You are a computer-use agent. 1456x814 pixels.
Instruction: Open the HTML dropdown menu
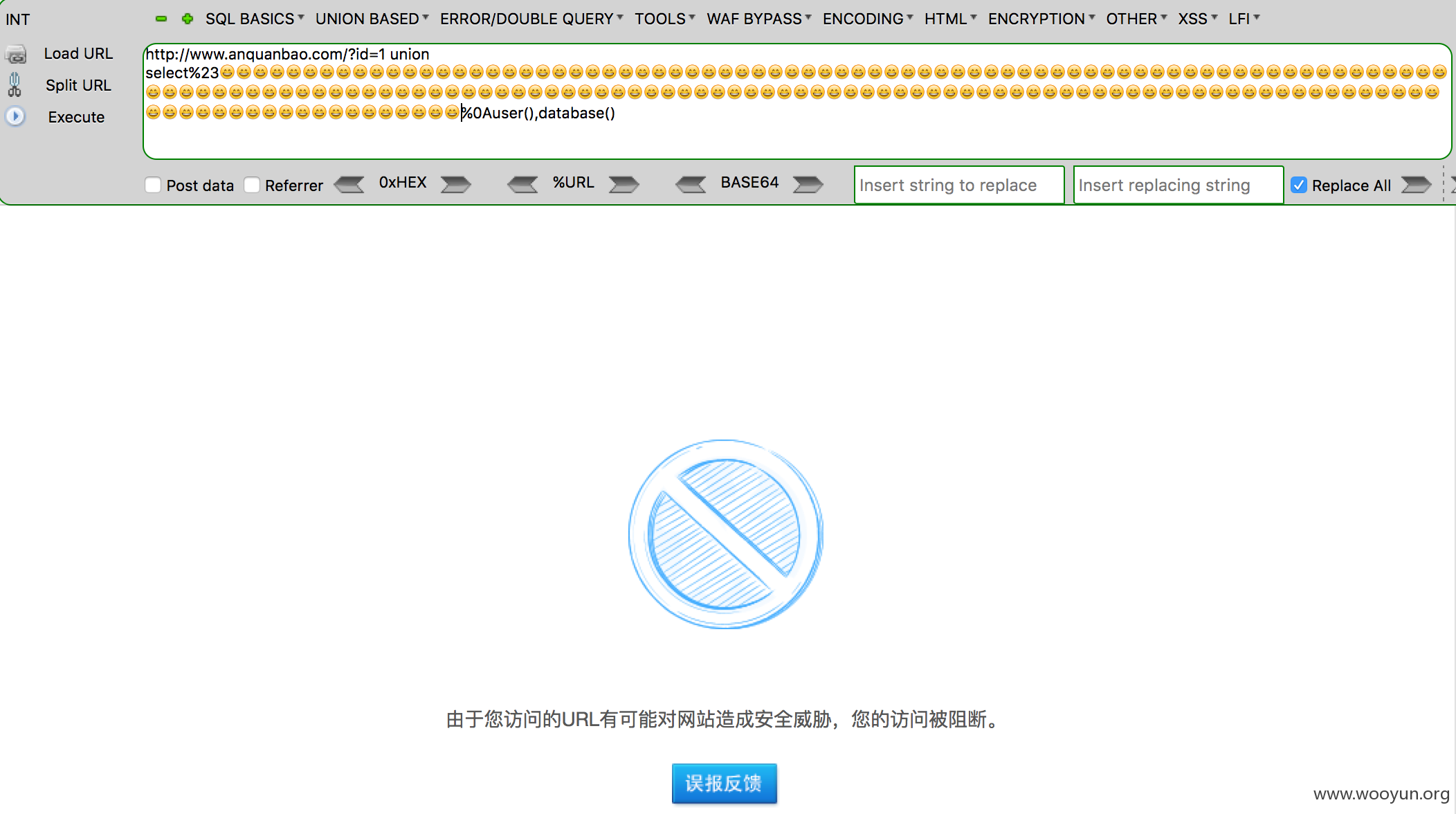coord(951,19)
